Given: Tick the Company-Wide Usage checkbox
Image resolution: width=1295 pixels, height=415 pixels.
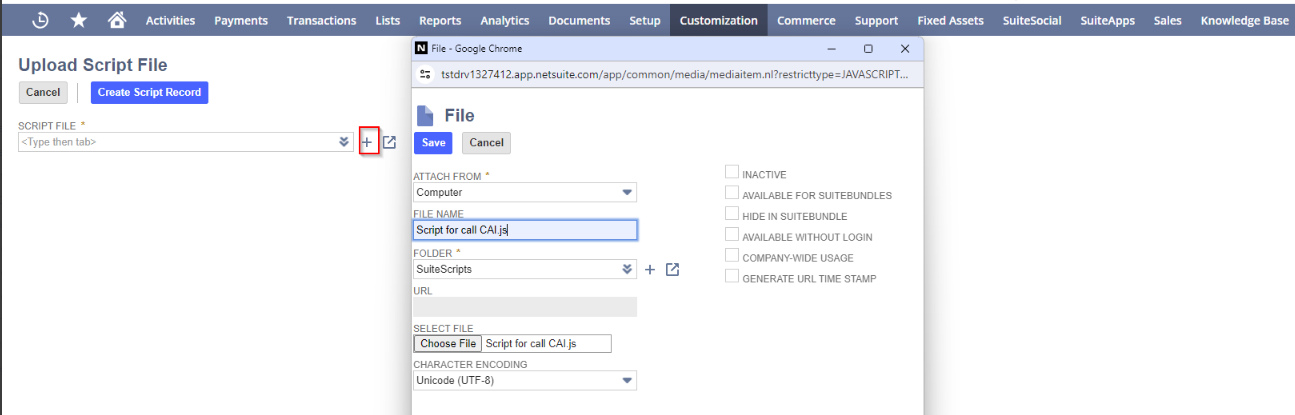Looking at the screenshot, I should click(x=732, y=257).
